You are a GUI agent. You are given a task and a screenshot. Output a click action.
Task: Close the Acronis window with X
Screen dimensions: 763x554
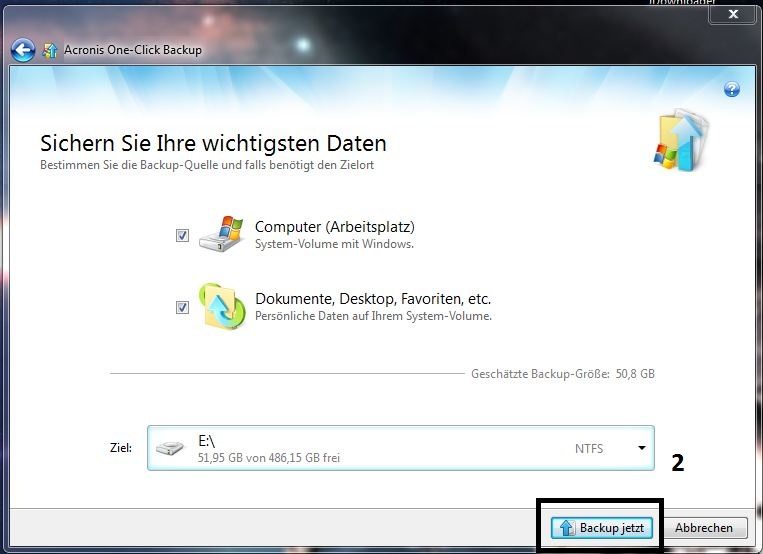click(x=733, y=14)
